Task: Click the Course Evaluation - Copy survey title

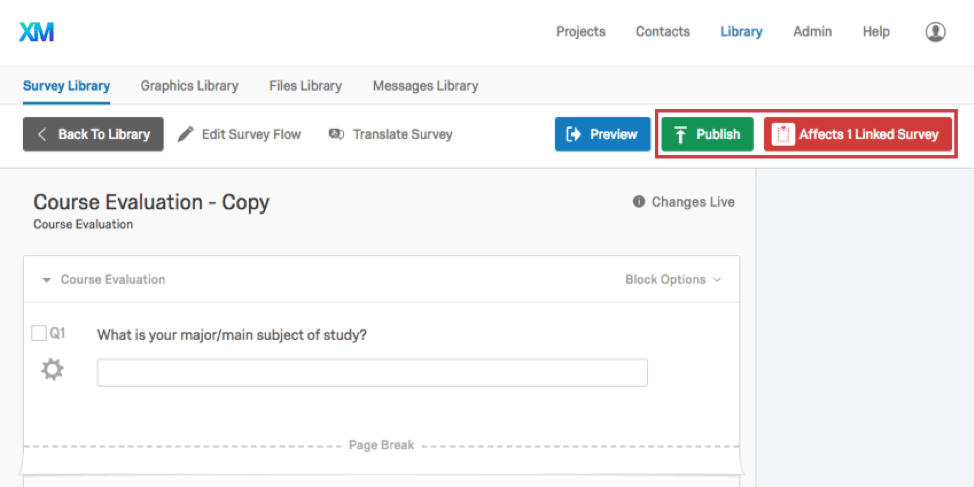Action: tap(151, 202)
